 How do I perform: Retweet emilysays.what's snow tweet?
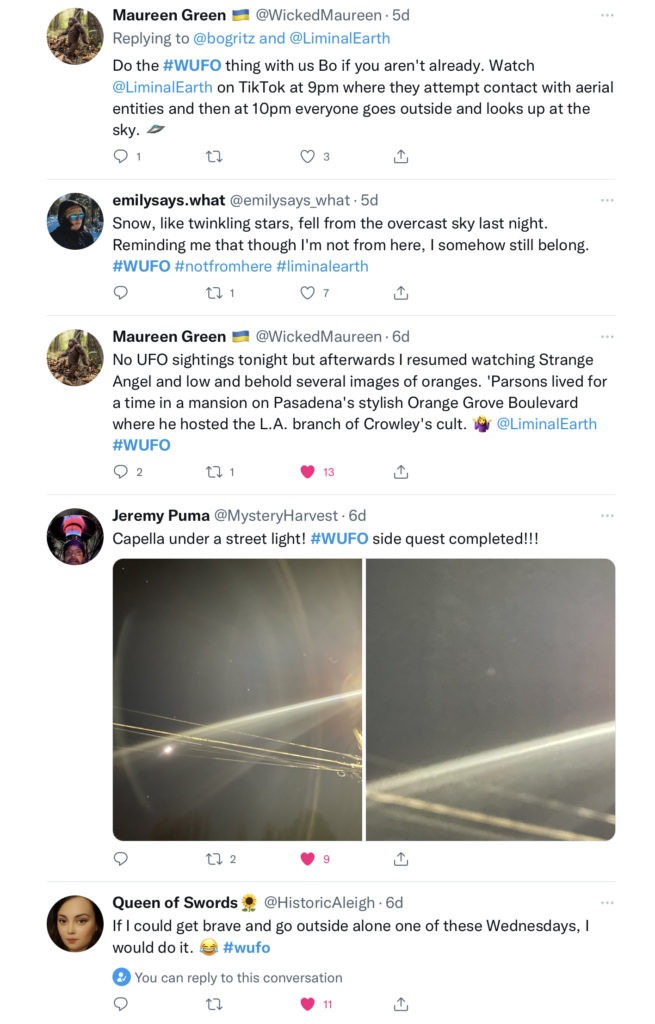[x=214, y=293]
